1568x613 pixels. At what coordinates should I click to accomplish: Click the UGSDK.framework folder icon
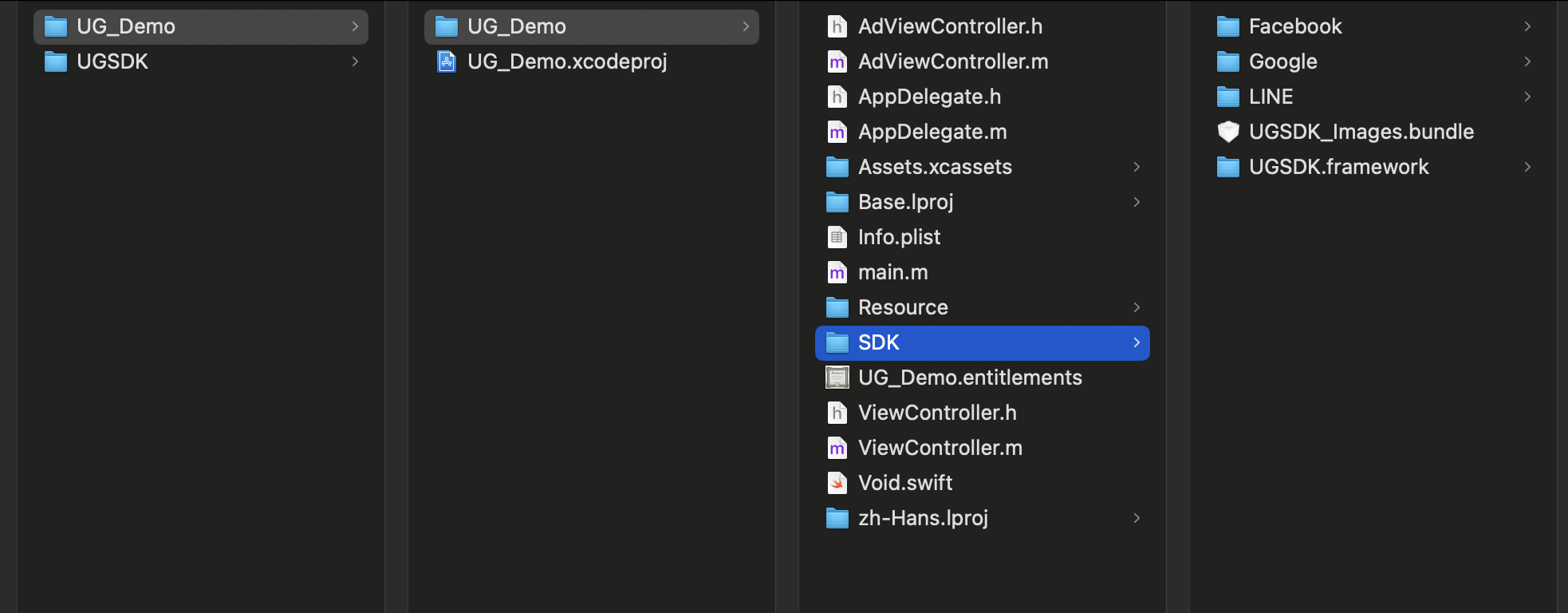pos(1228,168)
